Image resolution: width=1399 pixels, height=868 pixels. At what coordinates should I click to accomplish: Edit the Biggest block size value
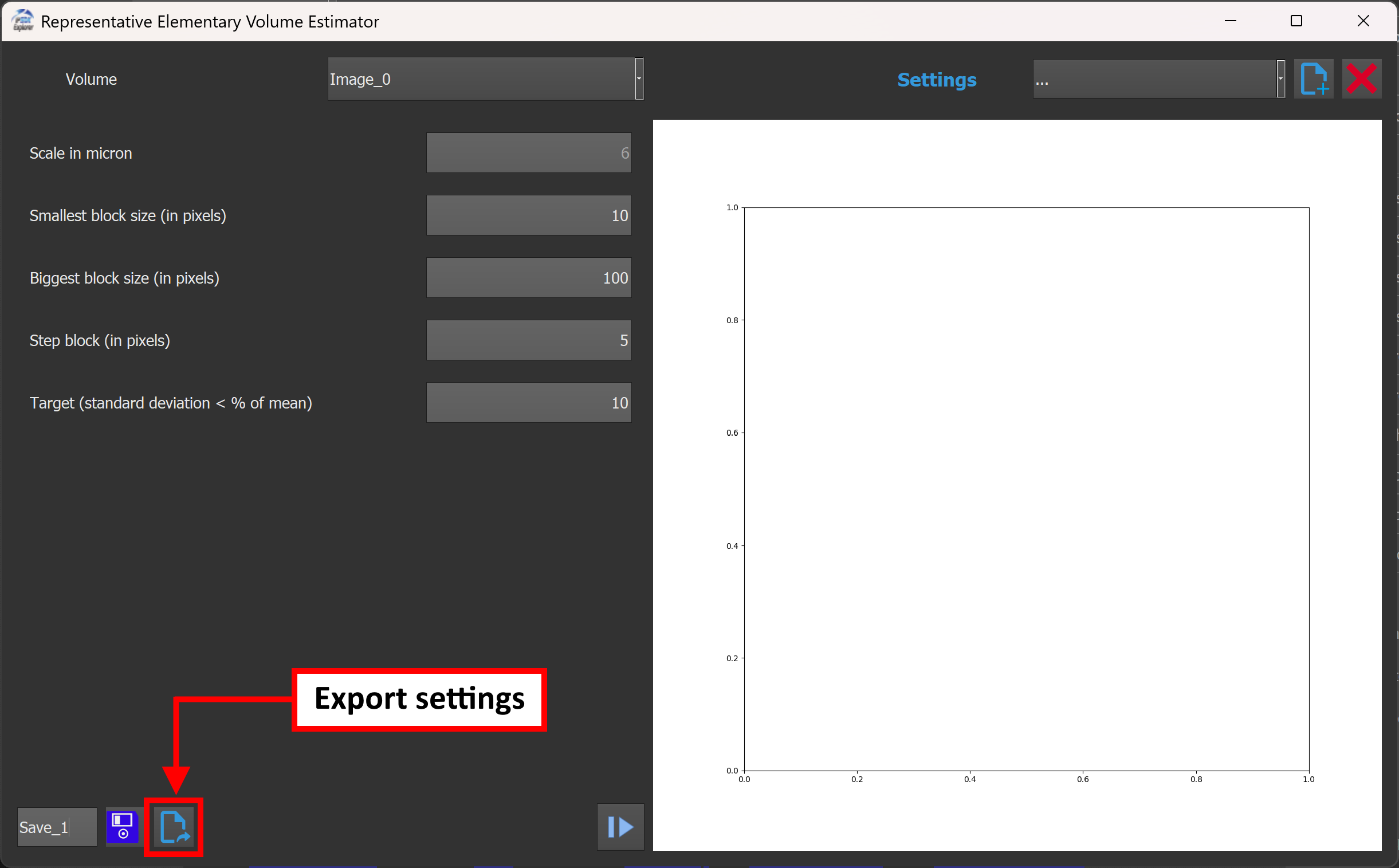[528, 277]
